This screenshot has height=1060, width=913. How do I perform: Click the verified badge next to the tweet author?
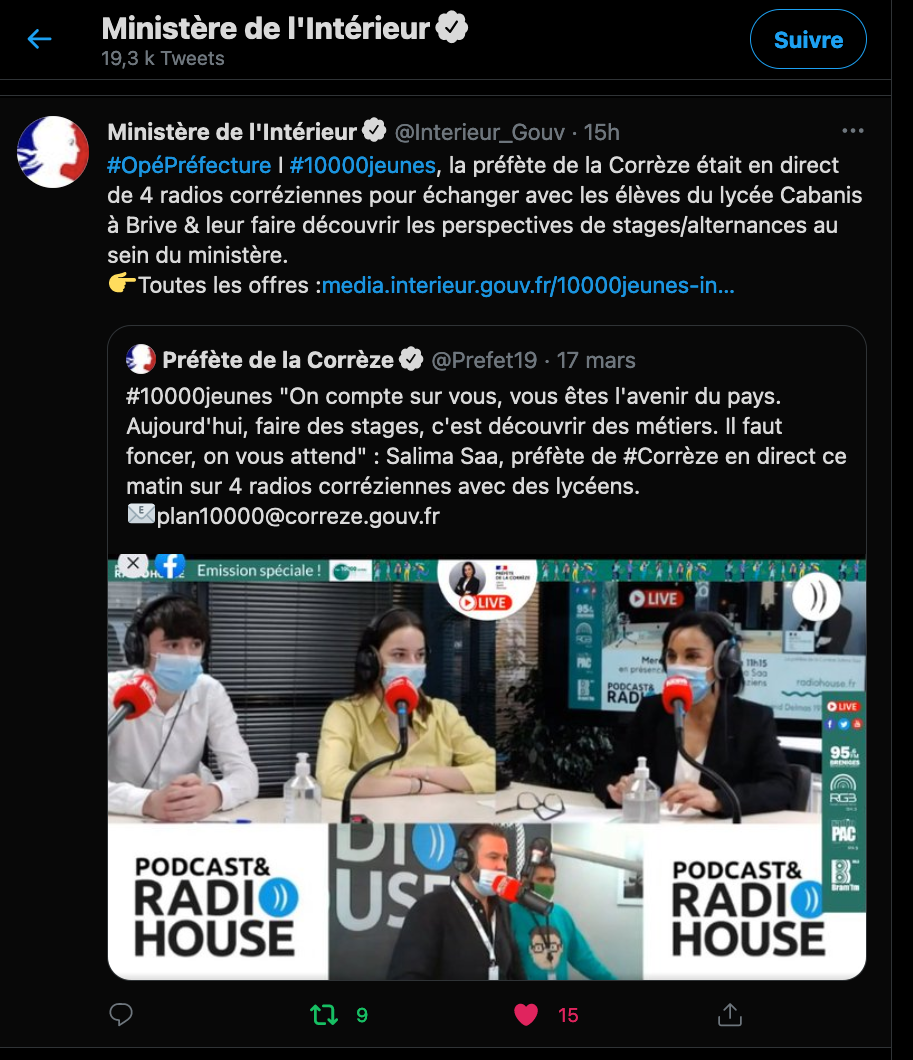(374, 130)
